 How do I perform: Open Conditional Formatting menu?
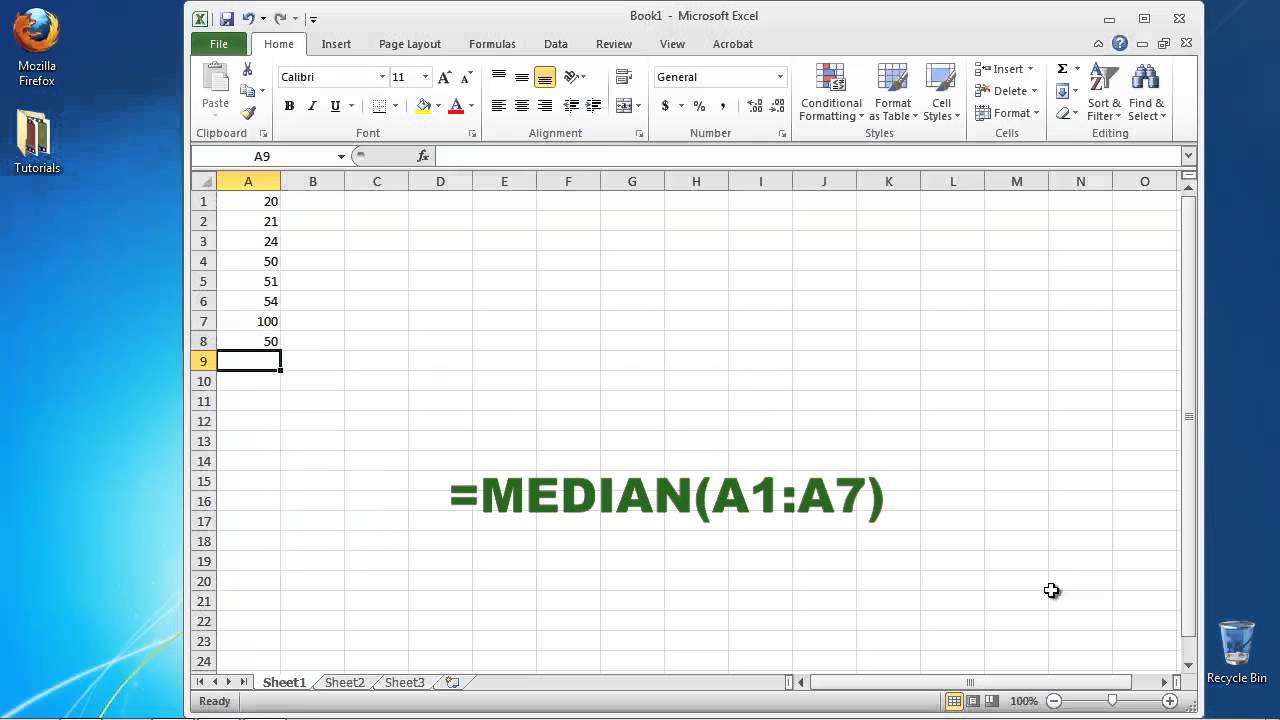click(831, 92)
